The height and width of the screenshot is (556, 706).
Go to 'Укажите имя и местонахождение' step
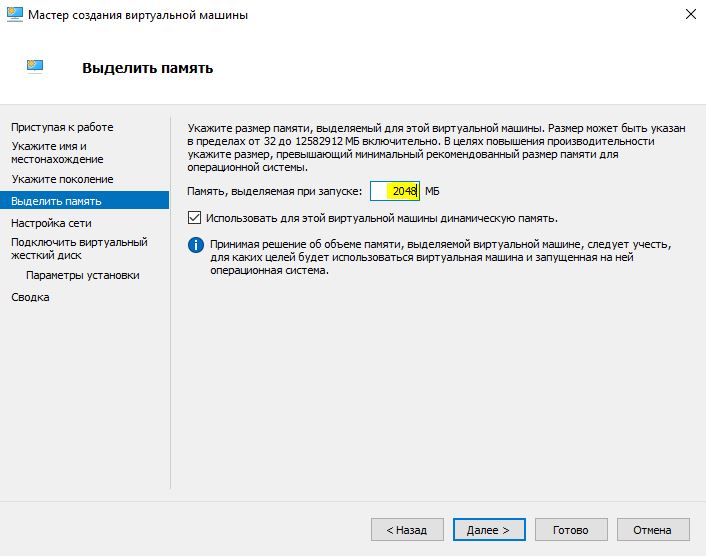point(57,153)
